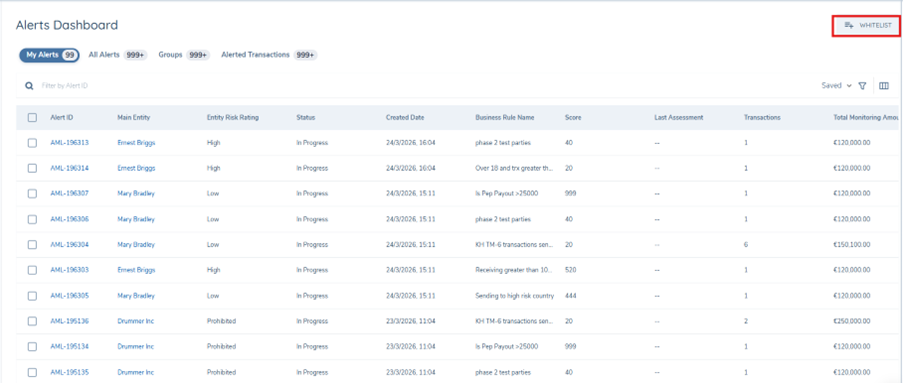Sort by Score column header
Viewport: 903px width, 383px height.
pos(573,117)
